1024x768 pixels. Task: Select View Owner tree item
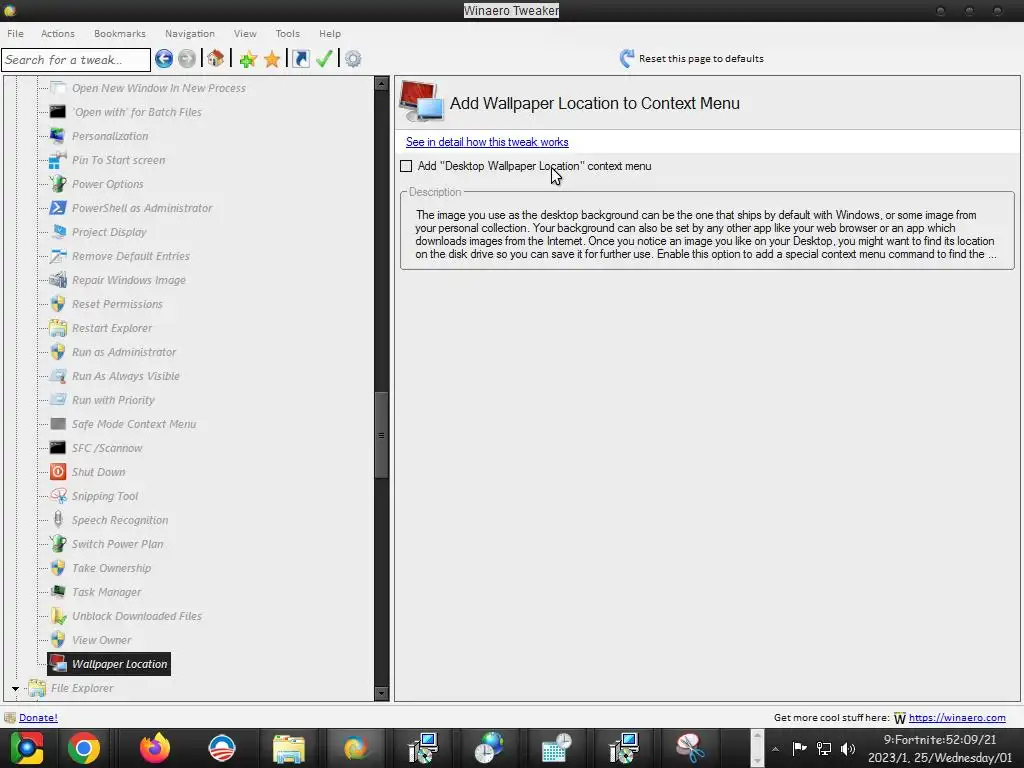click(101, 640)
